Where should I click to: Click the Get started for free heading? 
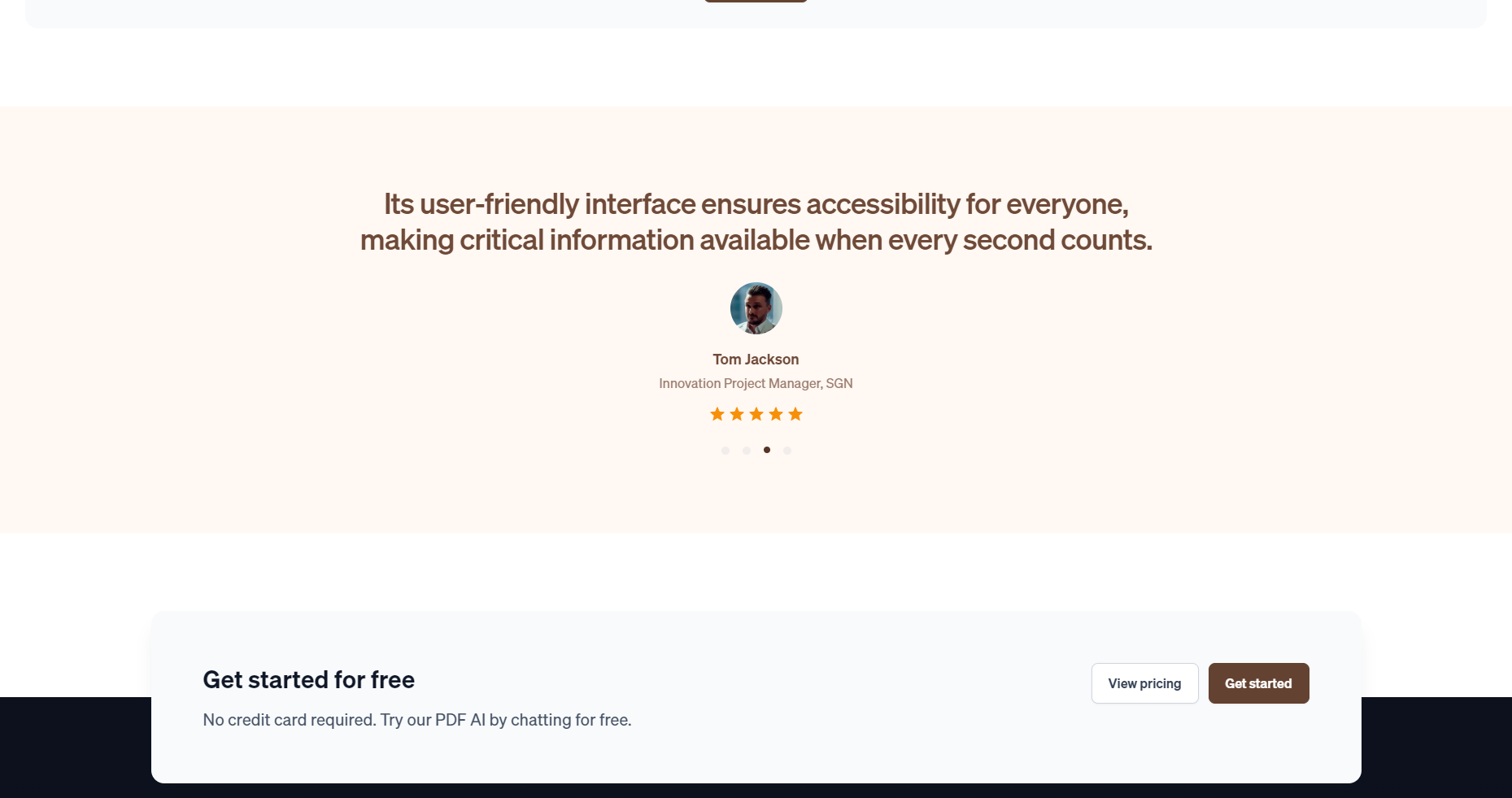308,679
